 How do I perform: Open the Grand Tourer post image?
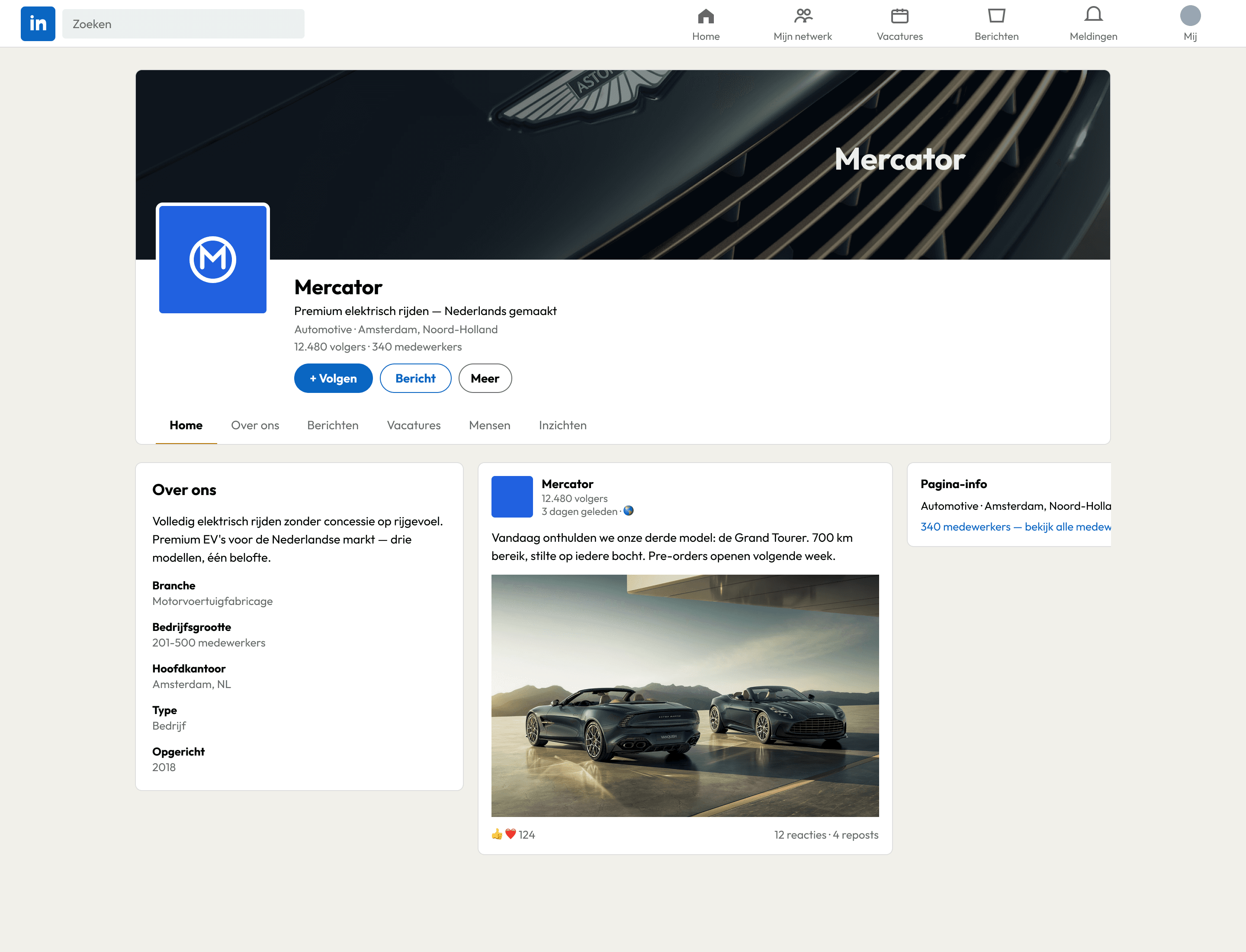click(685, 696)
